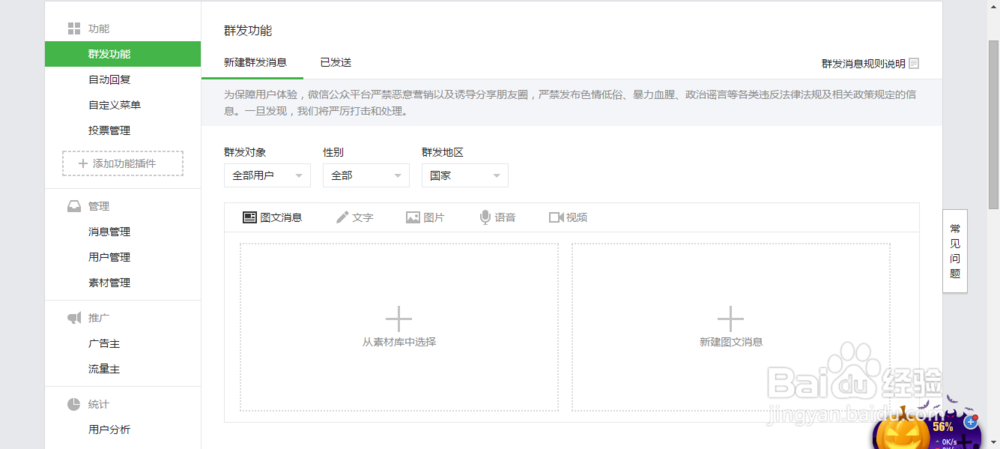Click the 统计 section header text
This screenshot has height=449, width=1000.
99,404
